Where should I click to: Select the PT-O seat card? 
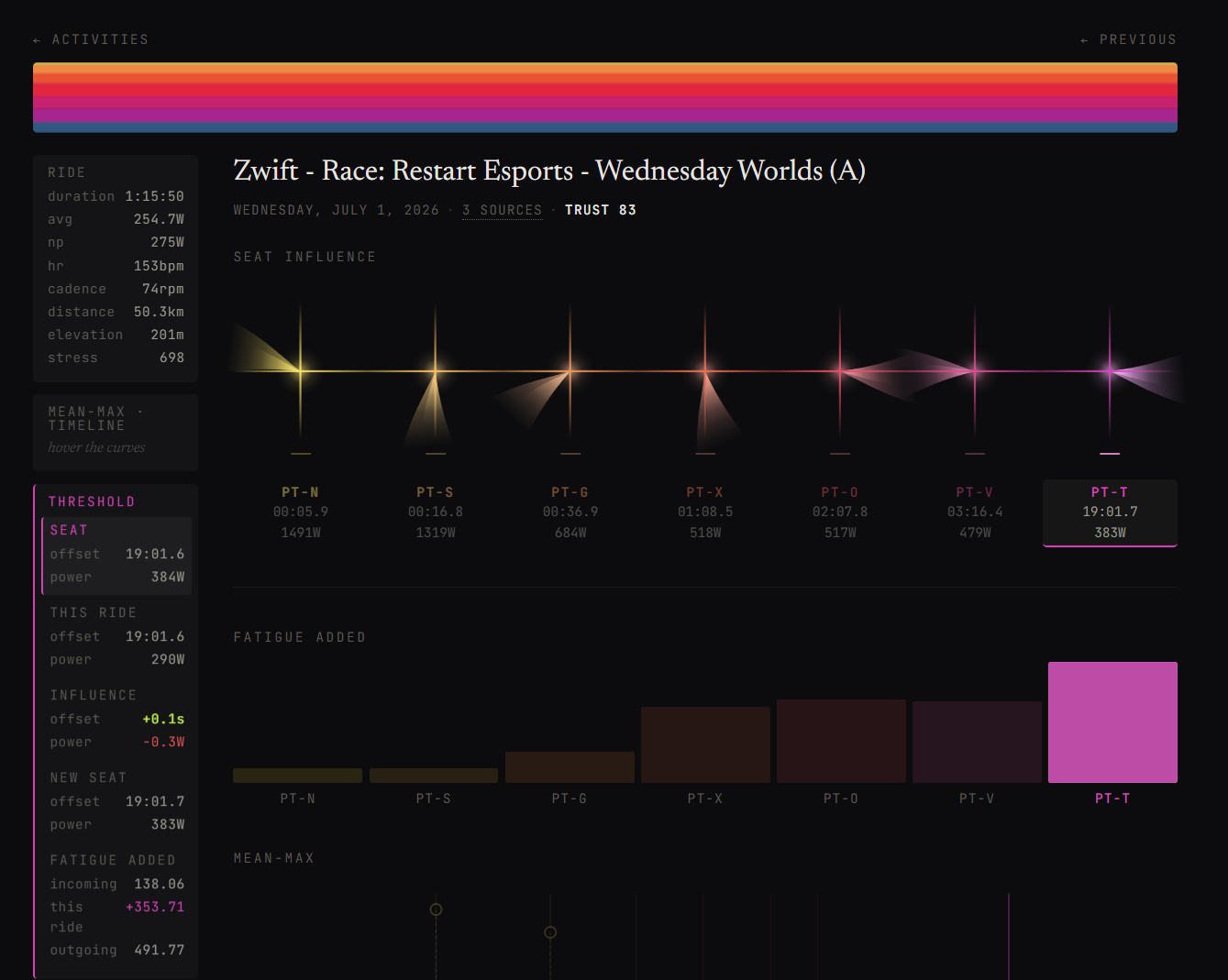(840, 512)
